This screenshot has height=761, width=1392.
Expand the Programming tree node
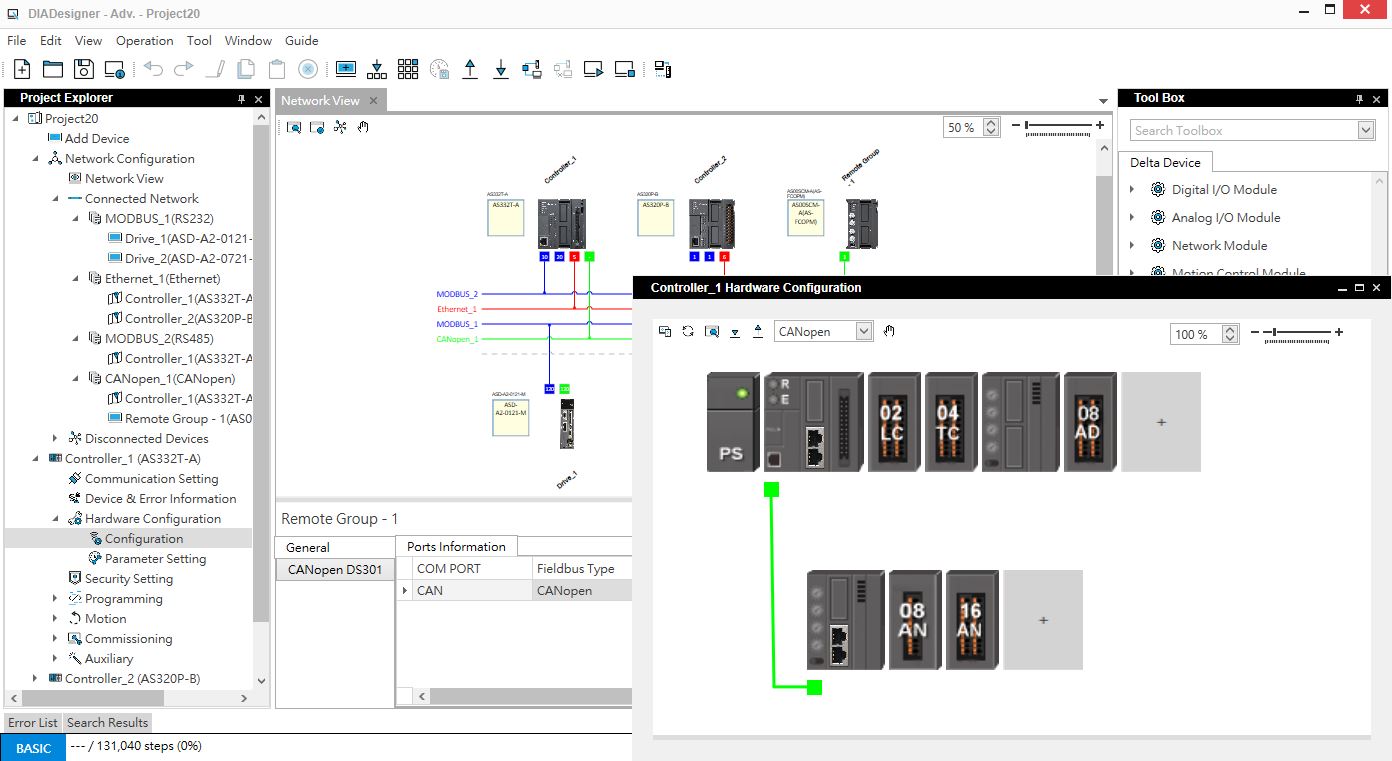click(55, 599)
